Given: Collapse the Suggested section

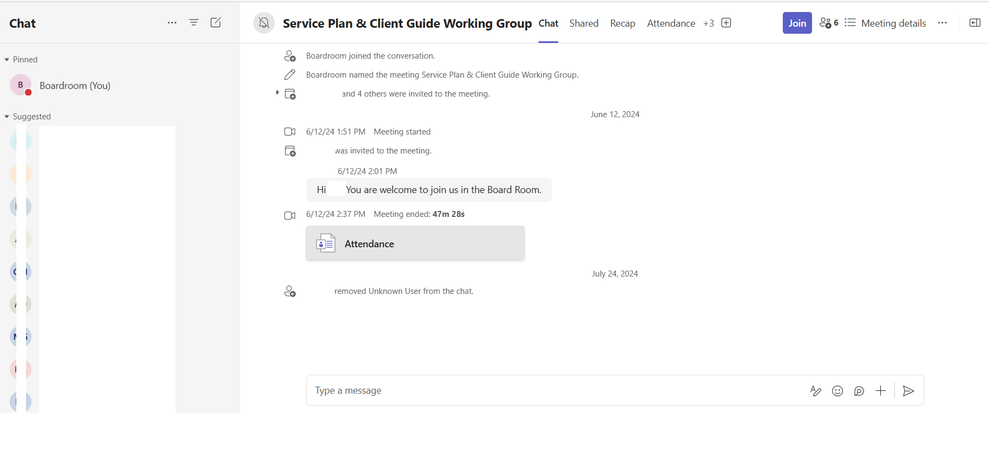Looking at the screenshot, I should point(7,117).
